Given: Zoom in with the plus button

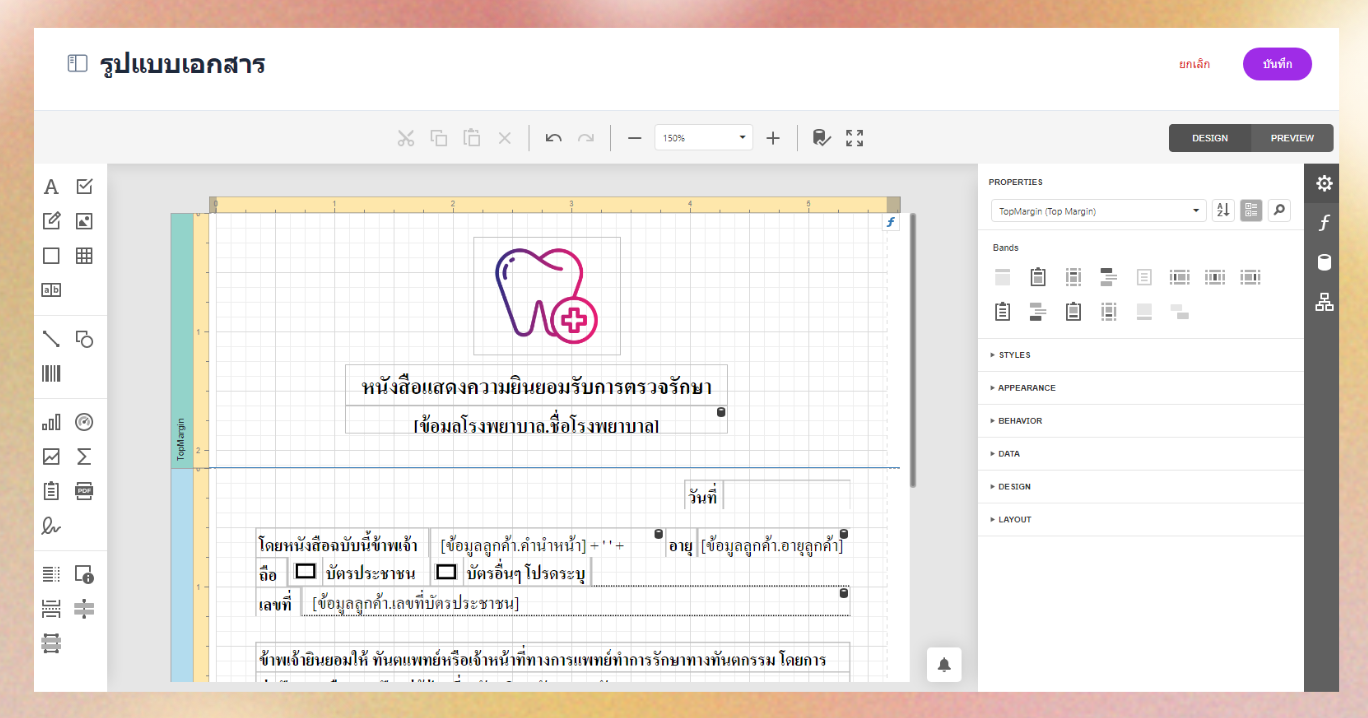Looking at the screenshot, I should 773,138.
